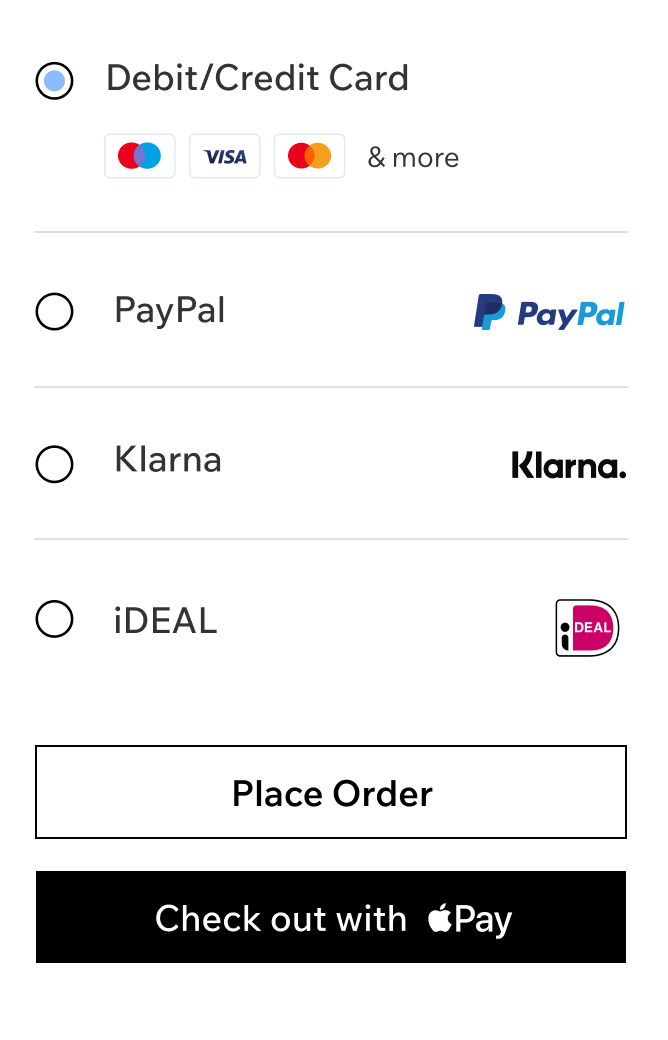Click the '& more' card types text
The image size is (668, 1040).
pos(413,158)
